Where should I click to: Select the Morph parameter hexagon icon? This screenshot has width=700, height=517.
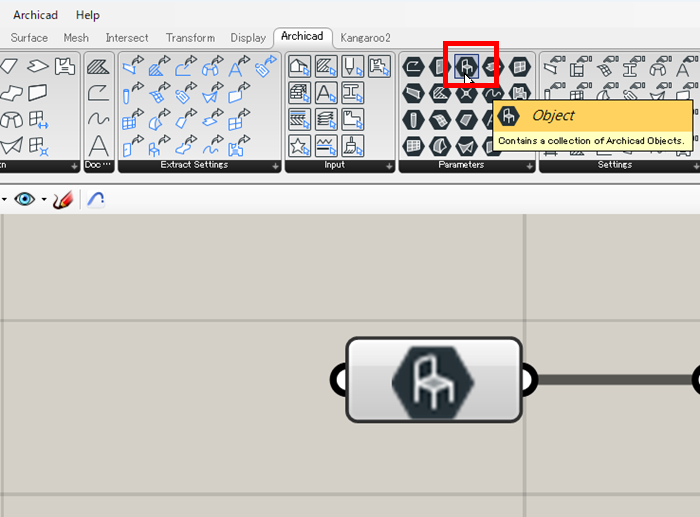(x=467, y=146)
